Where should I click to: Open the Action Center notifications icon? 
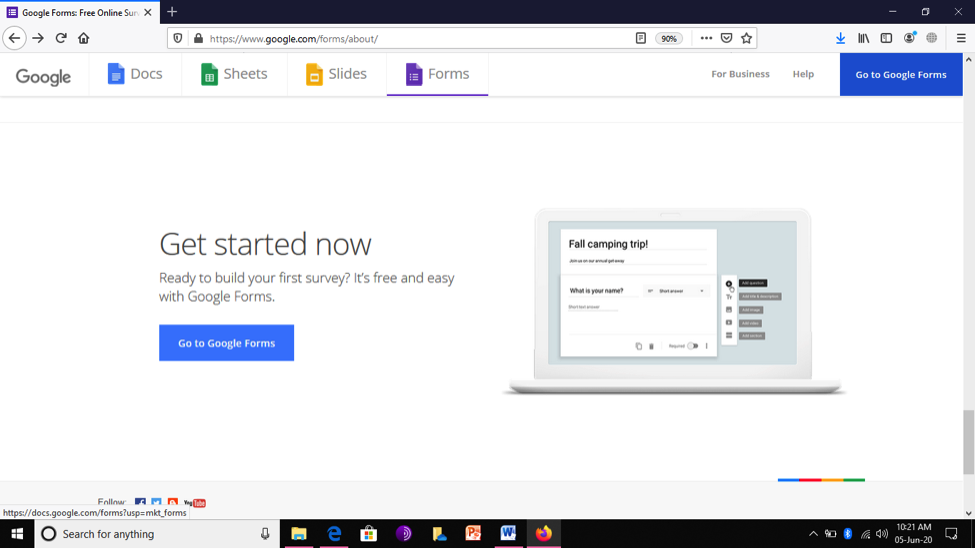[x=951, y=534]
